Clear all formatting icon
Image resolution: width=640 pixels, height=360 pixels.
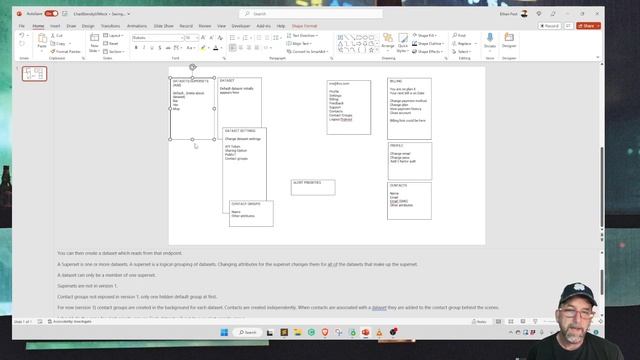click(220, 38)
